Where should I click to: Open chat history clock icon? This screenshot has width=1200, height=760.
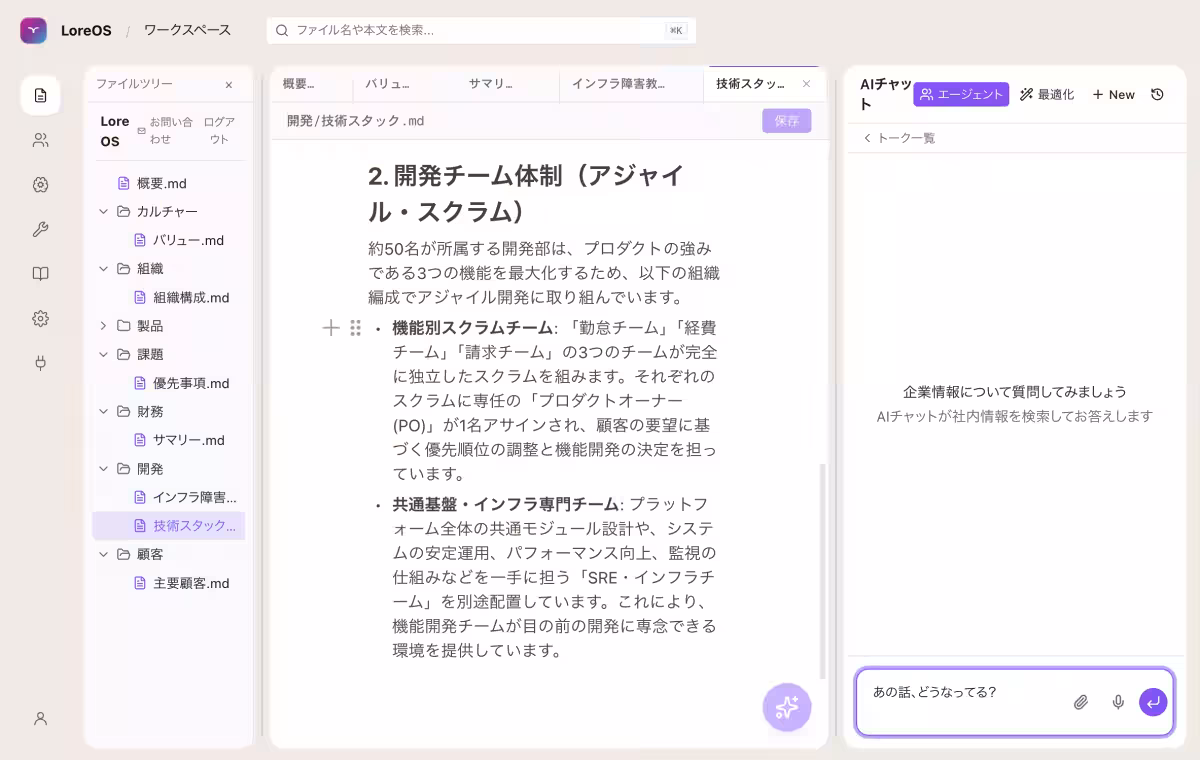coord(1157,94)
